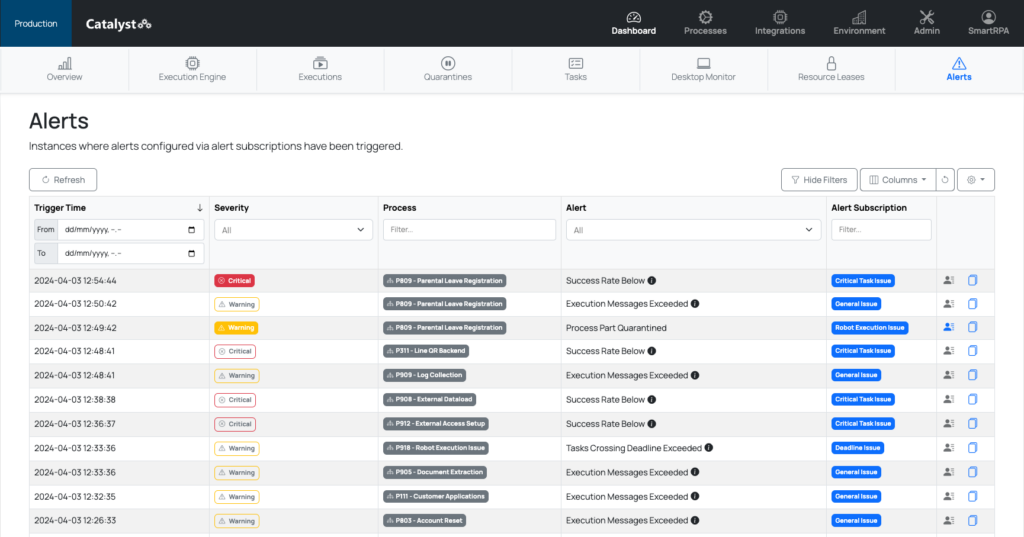This screenshot has height=537, width=1024.
Task: Open the P311 - Line QR Backend process tag
Action: tap(426, 352)
